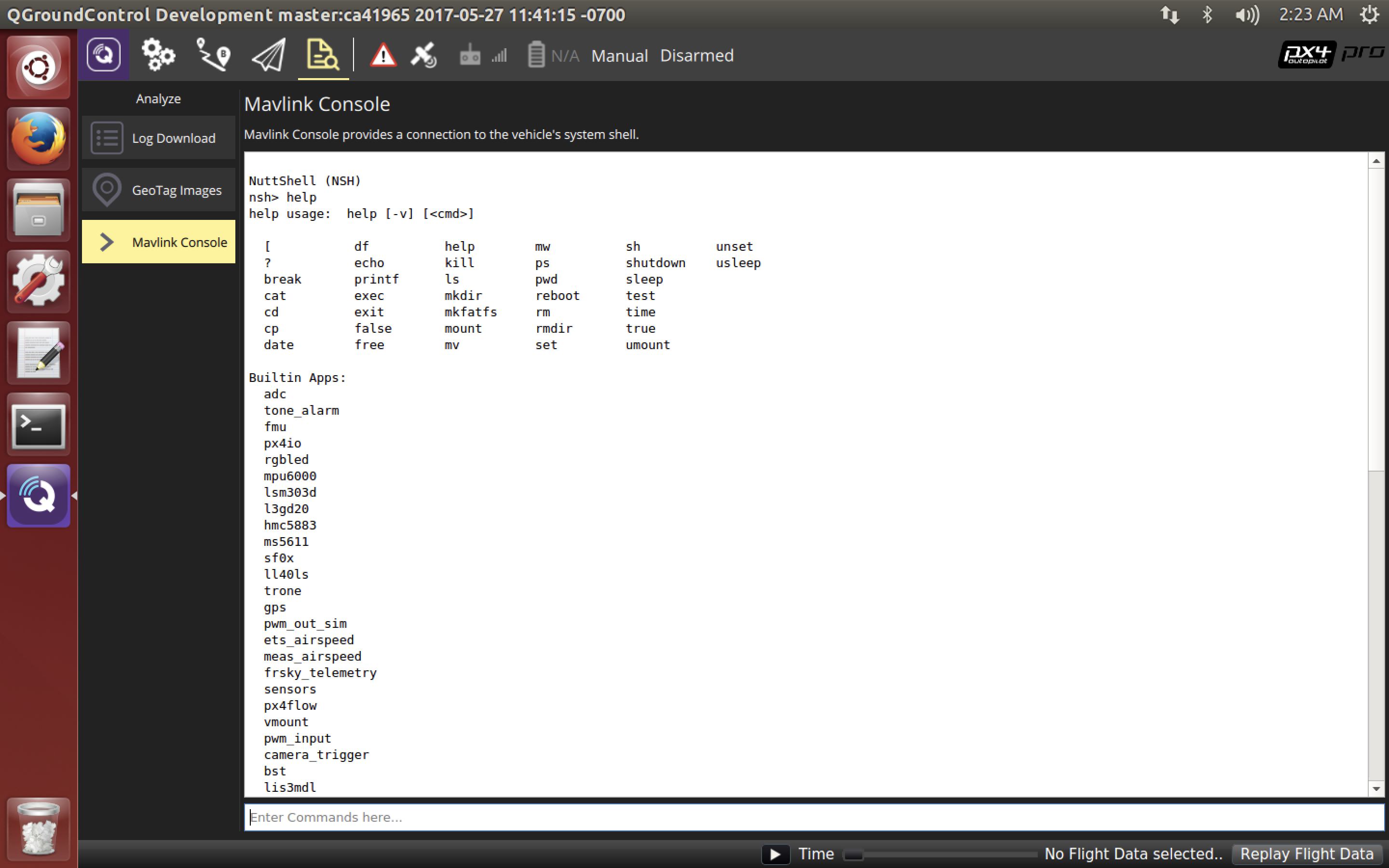Click 'pwm_out_sim' builtin app entry

pyautogui.click(x=305, y=624)
